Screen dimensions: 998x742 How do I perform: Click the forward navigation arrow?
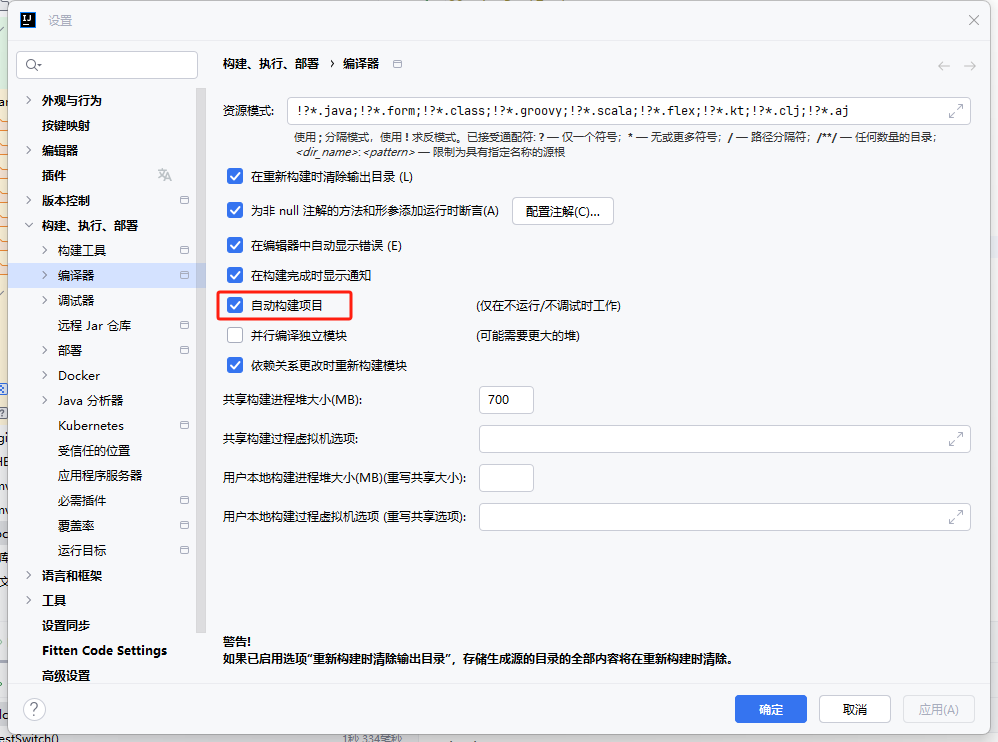point(969,66)
